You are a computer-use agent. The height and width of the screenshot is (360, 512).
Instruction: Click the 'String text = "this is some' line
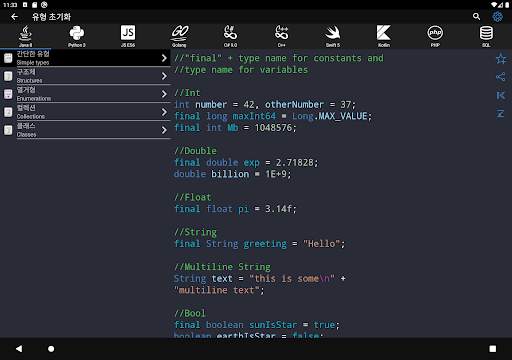click(x=260, y=278)
